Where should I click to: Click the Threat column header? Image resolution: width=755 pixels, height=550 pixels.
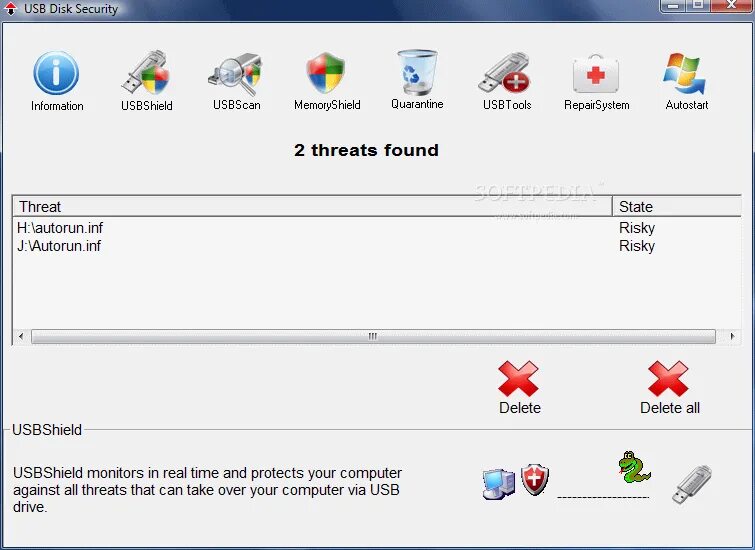(312, 207)
